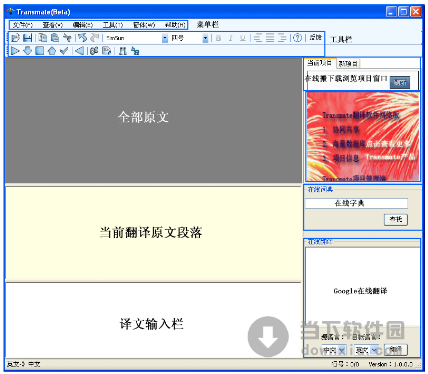This screenshot has height=374, width=428.
Task: Click the Version 1.0.0.0 status text
Action: click(x=390, y=364)
